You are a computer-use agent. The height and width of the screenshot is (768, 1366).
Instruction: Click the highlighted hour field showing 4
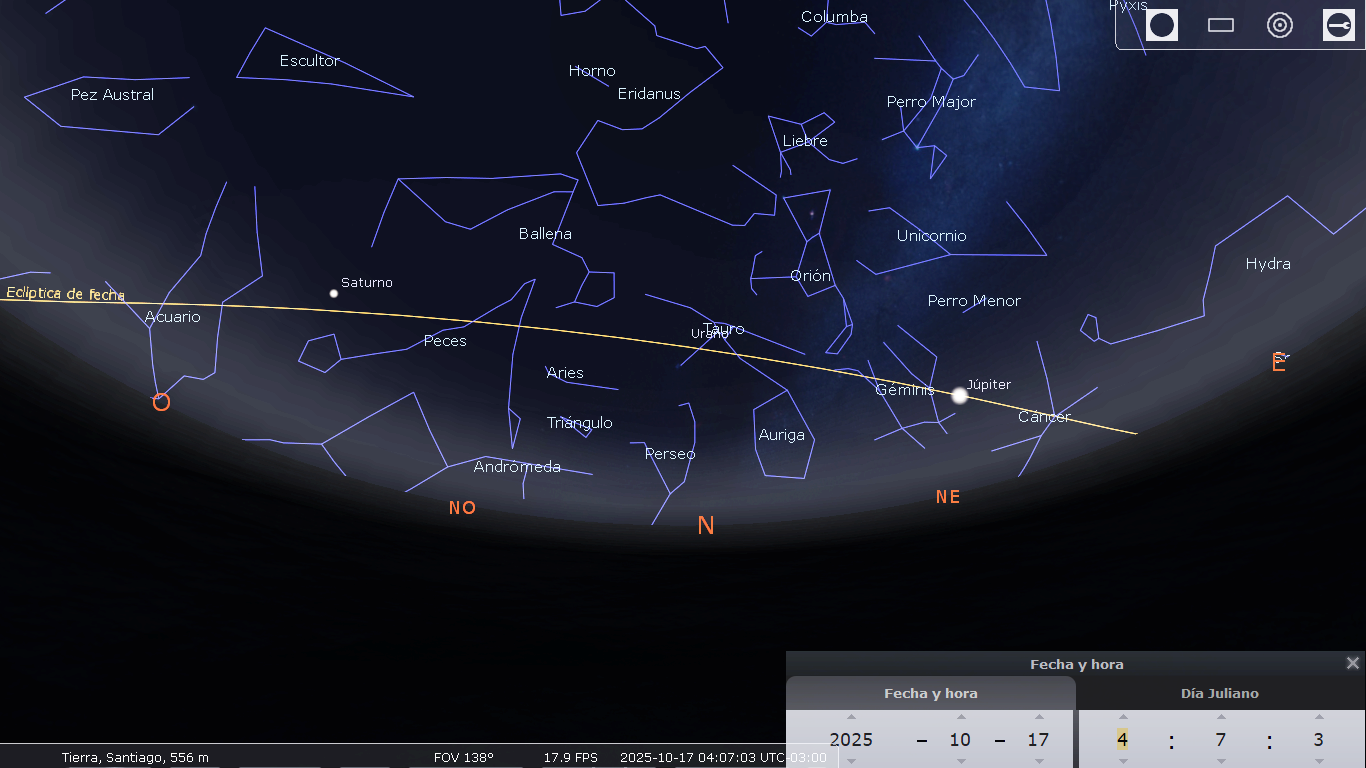click(x=1123, y=740)
